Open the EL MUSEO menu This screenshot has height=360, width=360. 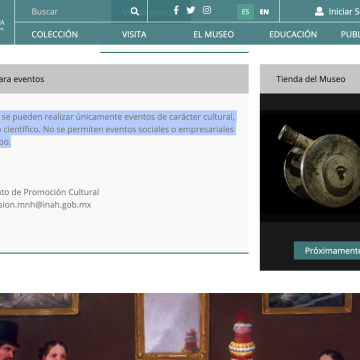pos(214,34)
